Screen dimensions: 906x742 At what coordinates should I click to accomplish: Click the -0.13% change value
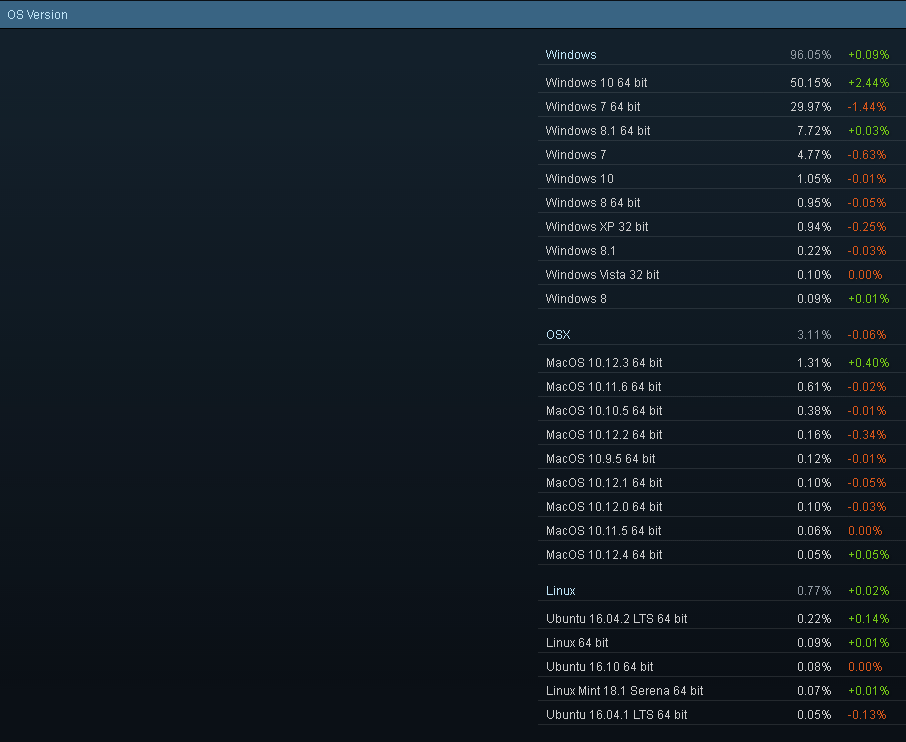pos(867,715)
